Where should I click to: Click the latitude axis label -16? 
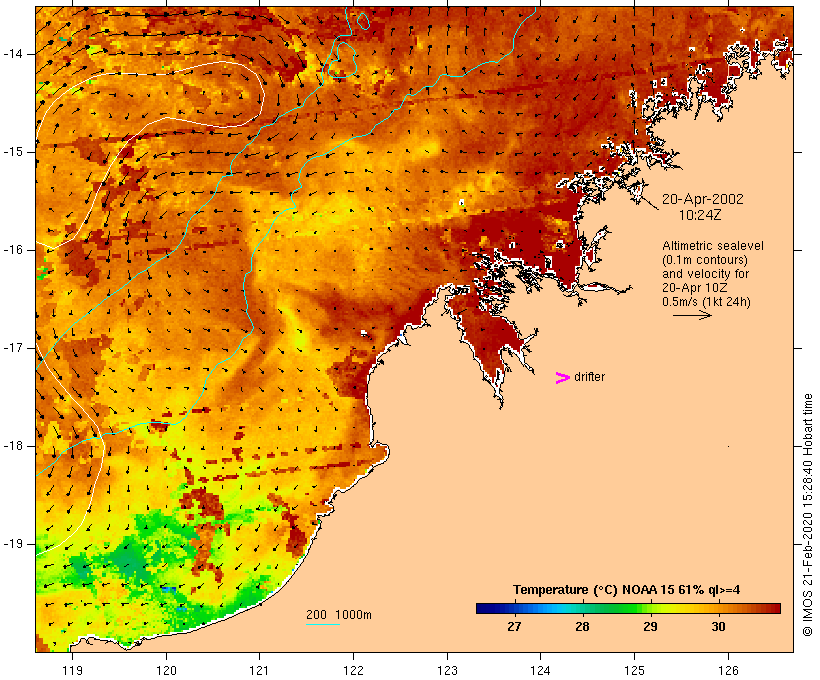click(13, 250)
